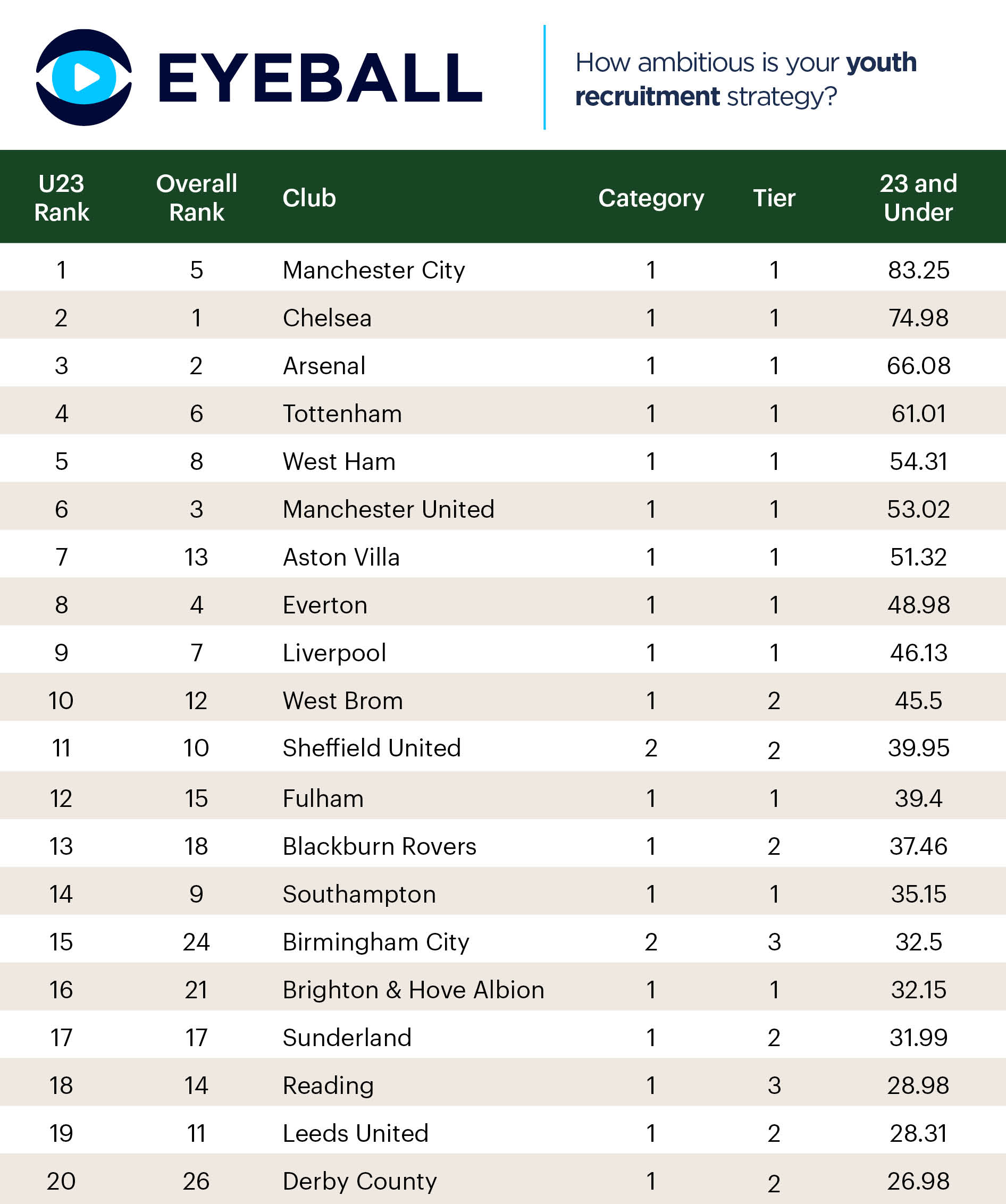Viewport: 1006px width, 1204px height.
Task: Sort by the 'Category' column header
Action: pyautogui.click(x=651, y=198)
